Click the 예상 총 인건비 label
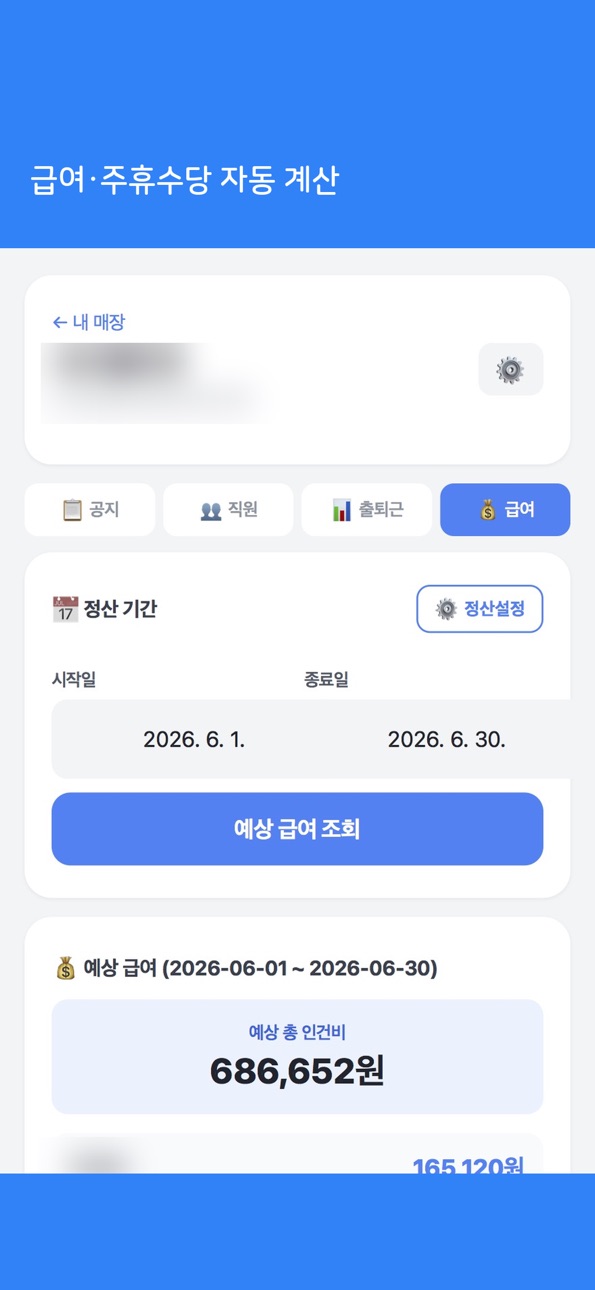Viewport: 595px width, 1290px height. pyautogui.click(x=297, y=1032)
